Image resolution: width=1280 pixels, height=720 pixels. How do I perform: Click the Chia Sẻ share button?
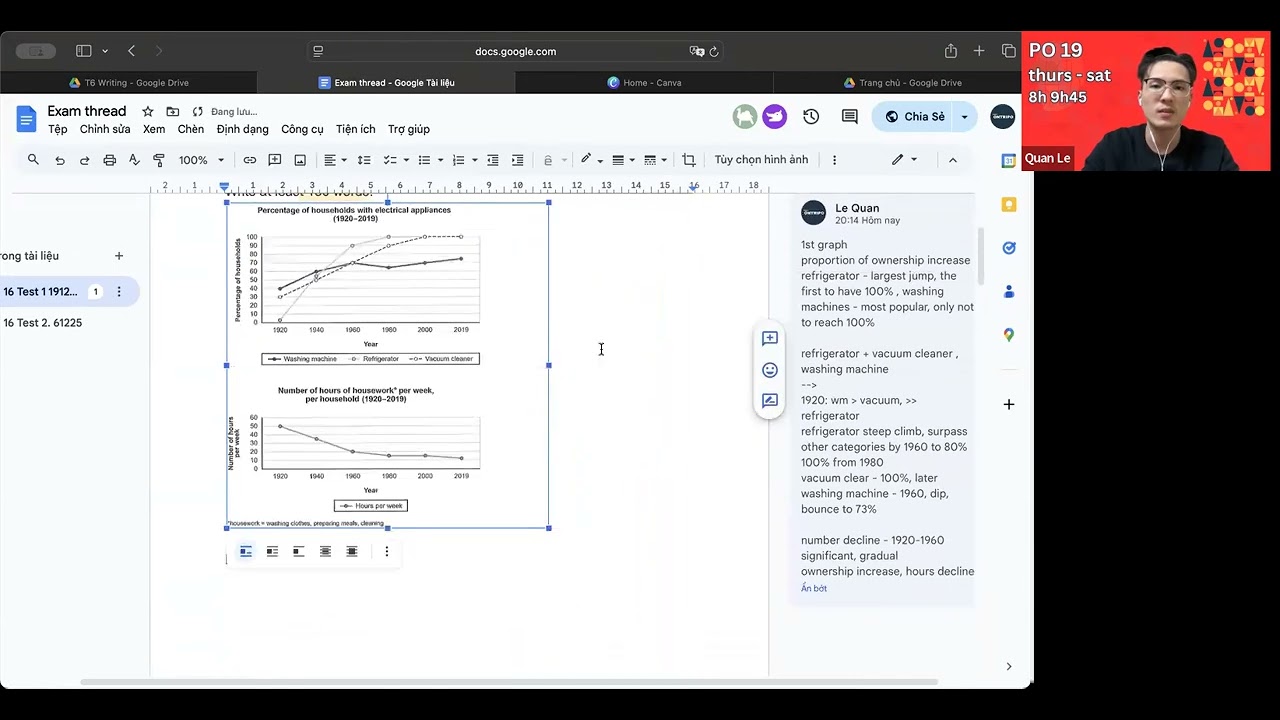pyautogui.click(x=914, y=117)
